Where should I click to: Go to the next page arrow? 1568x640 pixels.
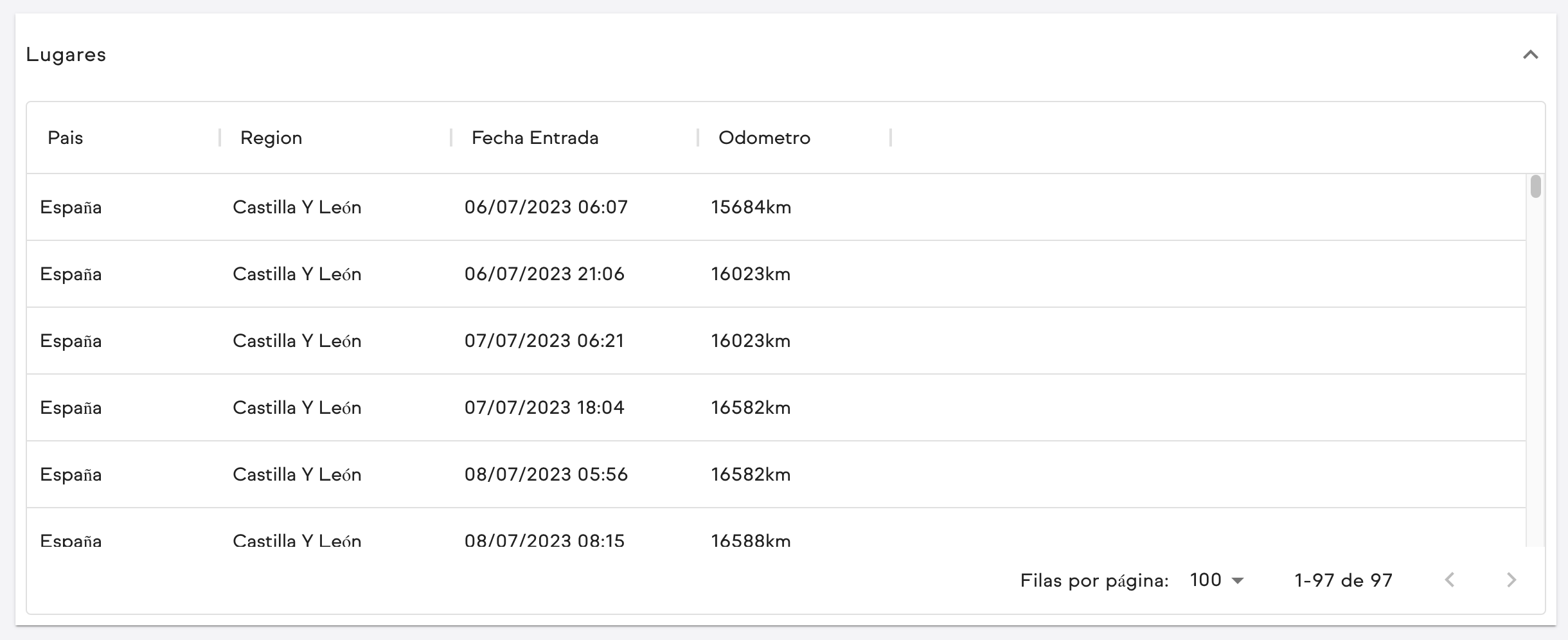coord(1511,580)
